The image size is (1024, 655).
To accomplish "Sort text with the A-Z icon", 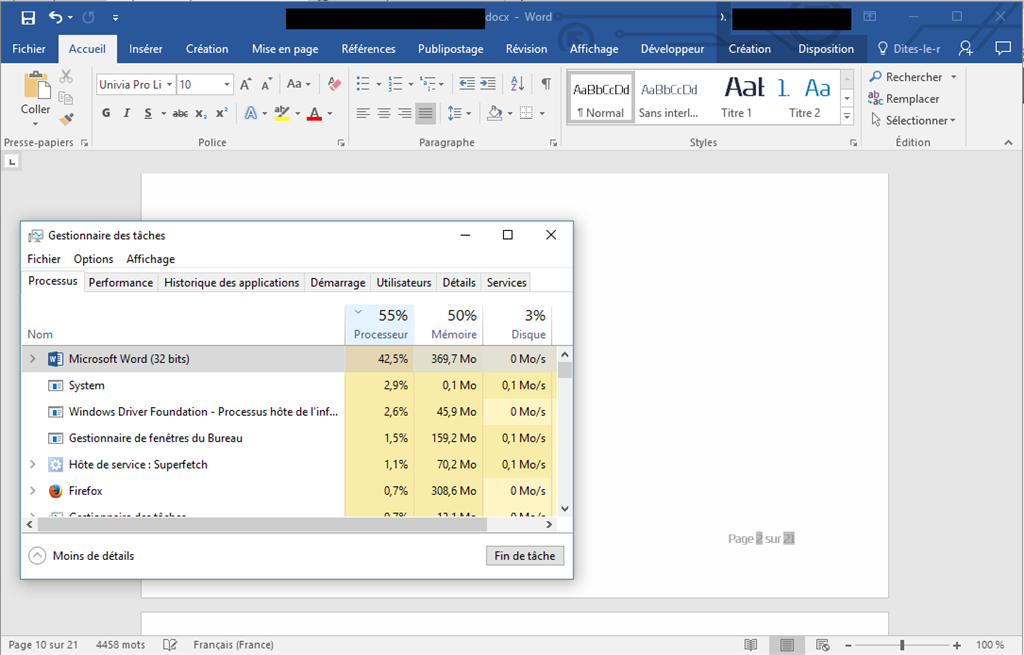I will point(517,84).
